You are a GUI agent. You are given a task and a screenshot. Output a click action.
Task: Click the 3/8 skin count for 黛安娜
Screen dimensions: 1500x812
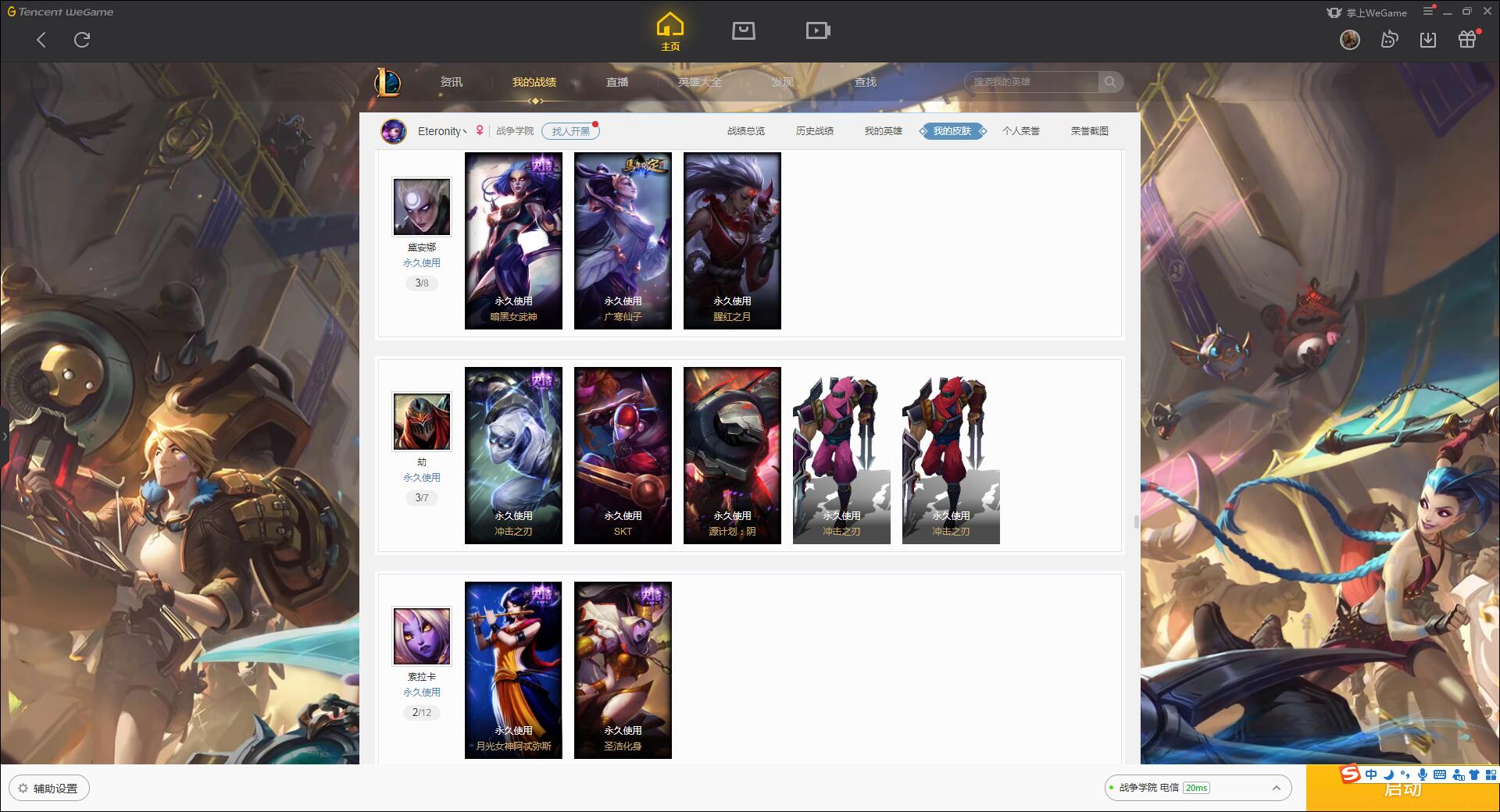(422, 283)
